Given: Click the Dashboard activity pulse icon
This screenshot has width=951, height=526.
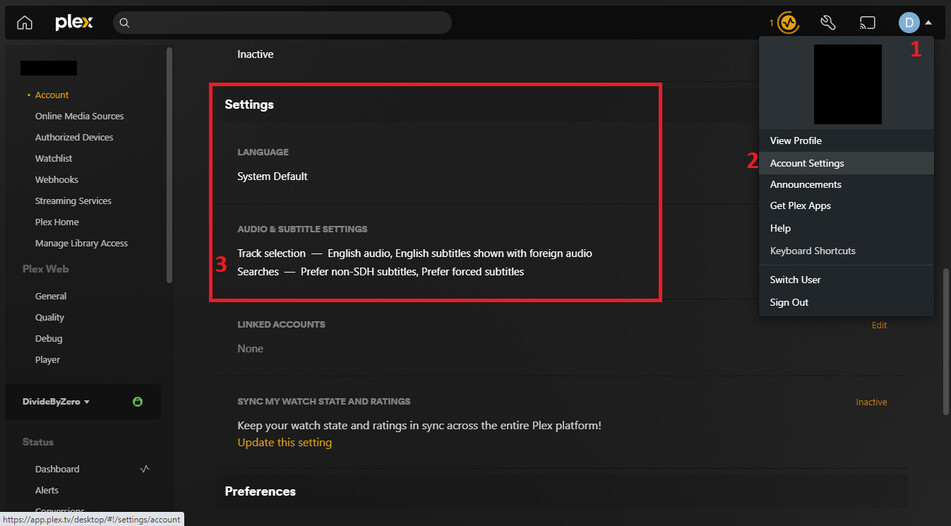Looking at the screenshot, I should click(145, 469).
